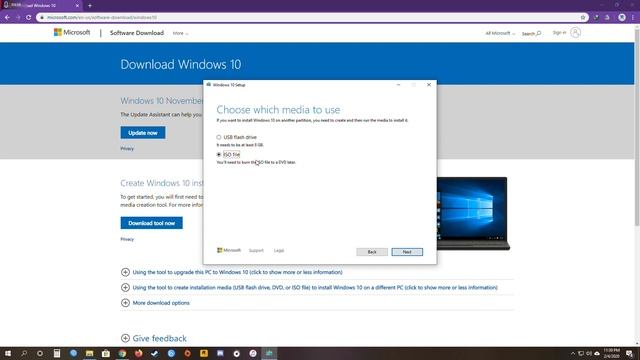The width and height of the screenshot is (640, 360).
Task: Click the first extension icon next to address bar
Action: tap(596, 17)
